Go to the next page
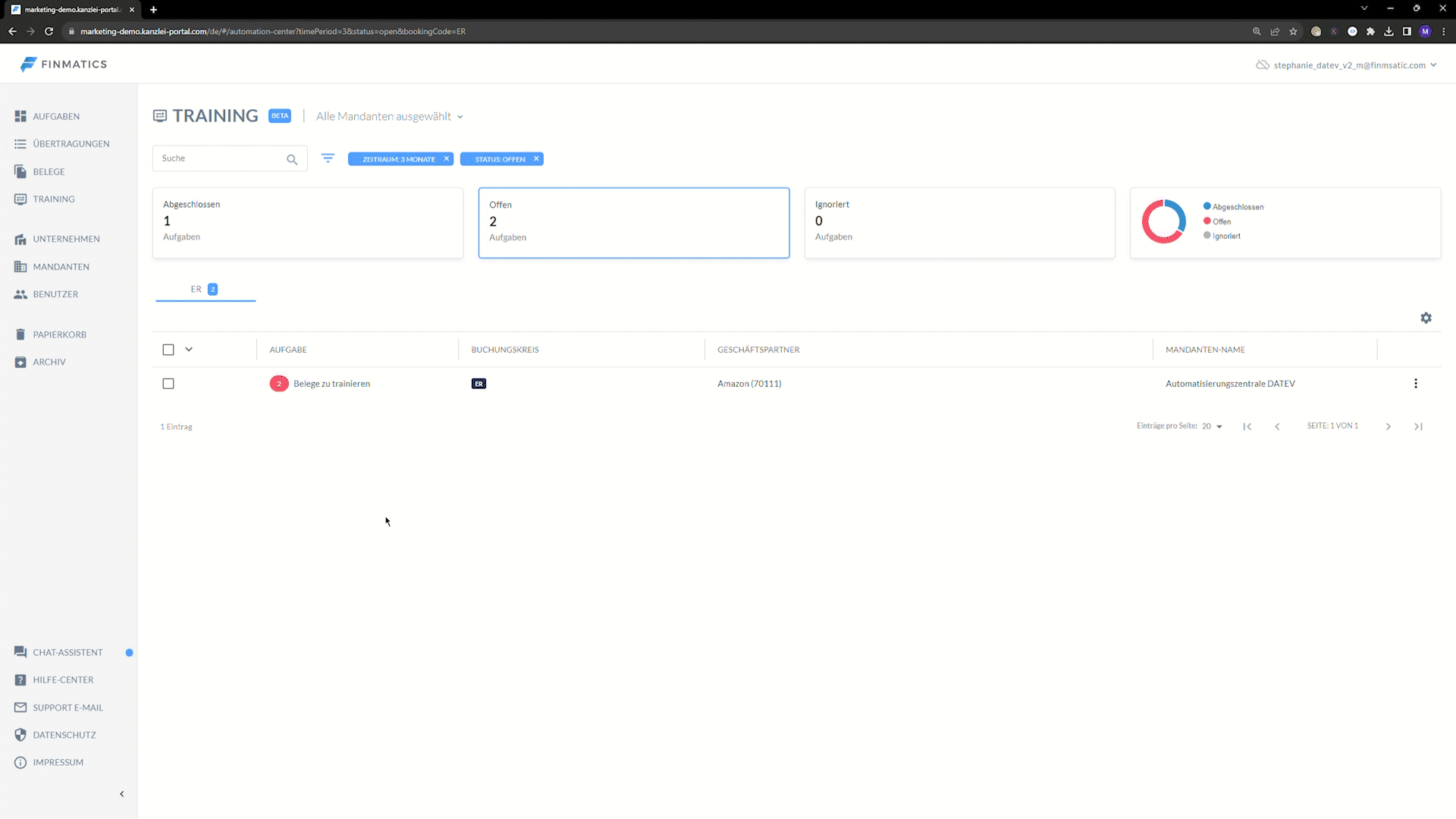1456x819 pixels. click(x=1388, y=426)
